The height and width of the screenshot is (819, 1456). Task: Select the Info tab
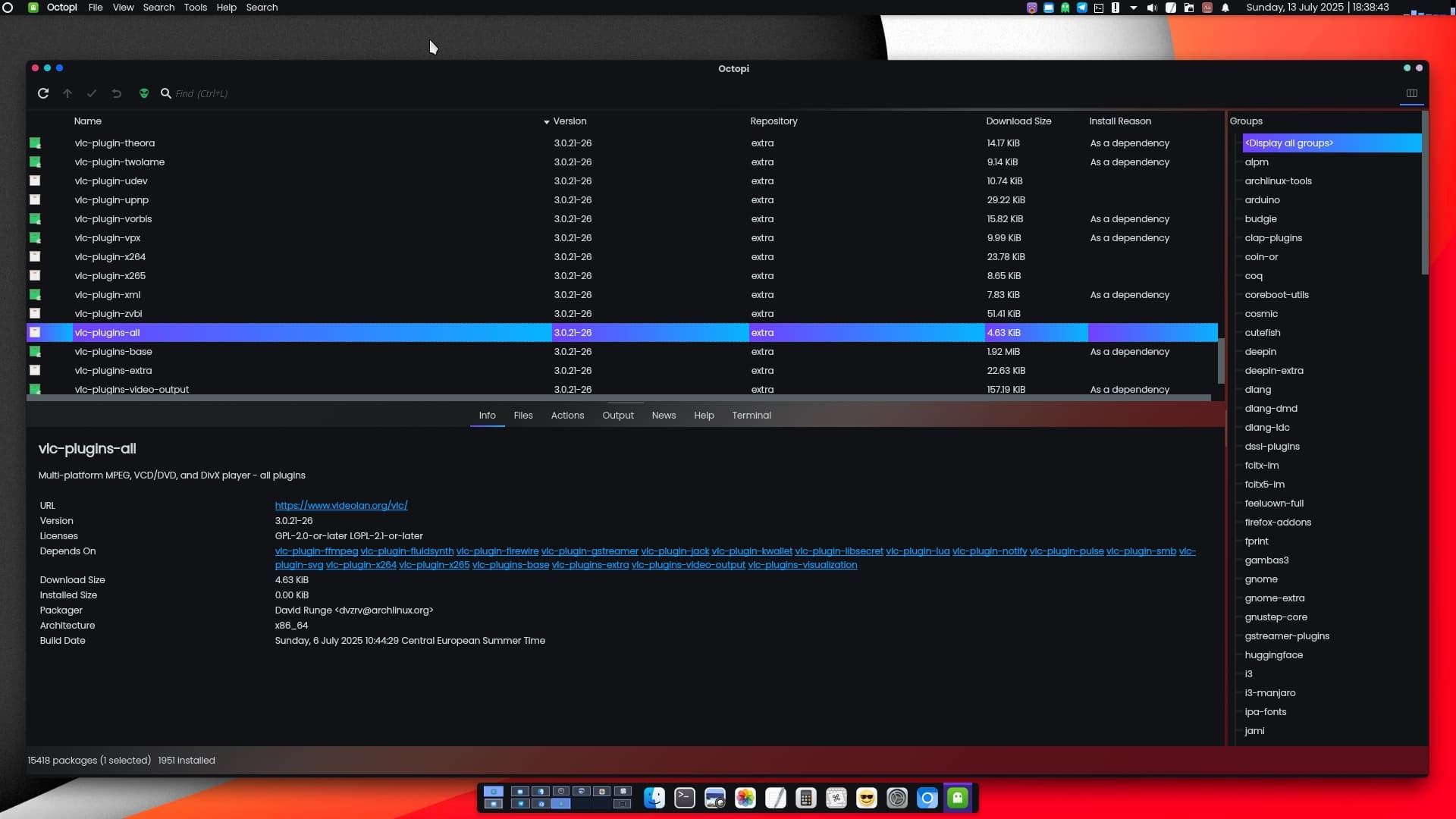488,416
